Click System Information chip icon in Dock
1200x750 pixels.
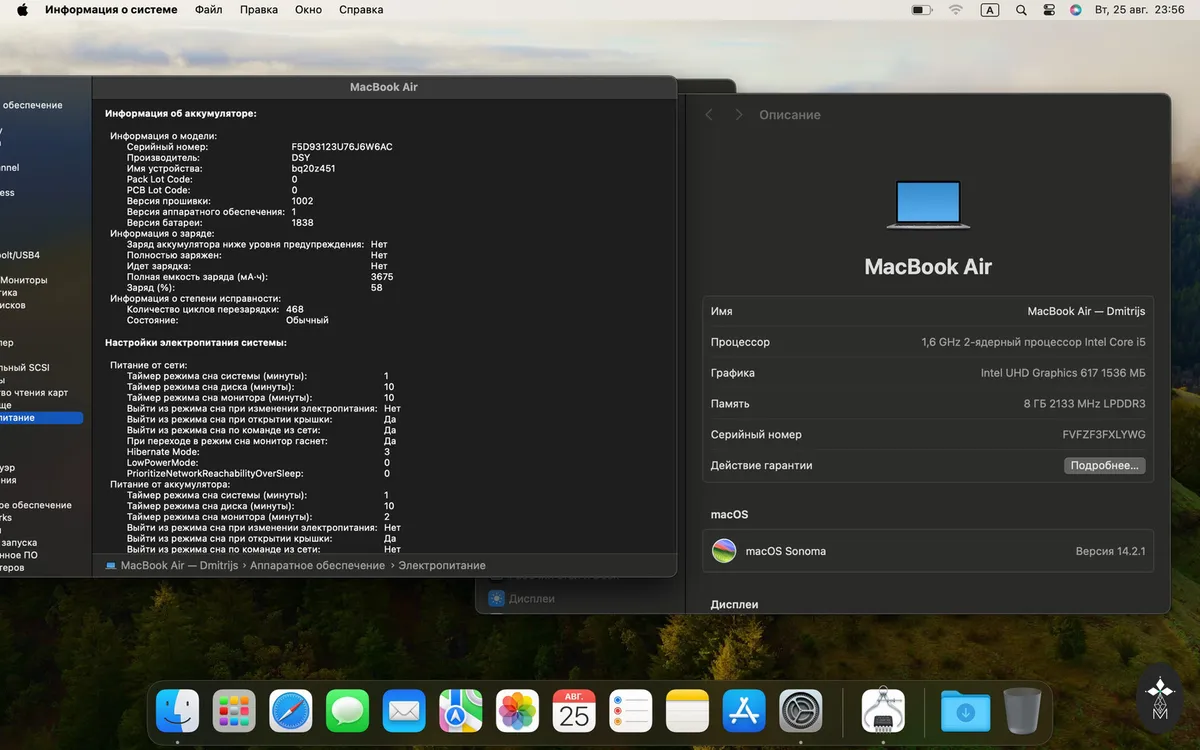pos(883,711)
